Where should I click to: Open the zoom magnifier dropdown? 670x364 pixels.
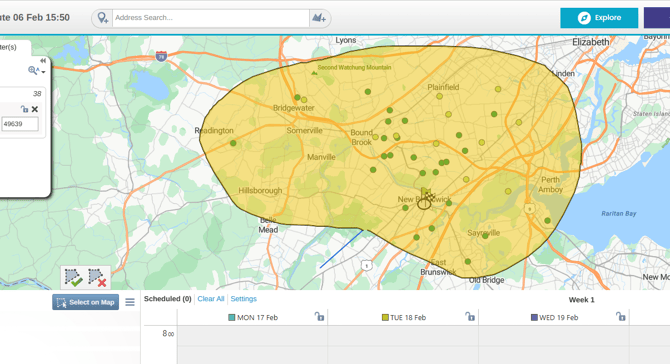pyautogui.click(x=36, y=70)
